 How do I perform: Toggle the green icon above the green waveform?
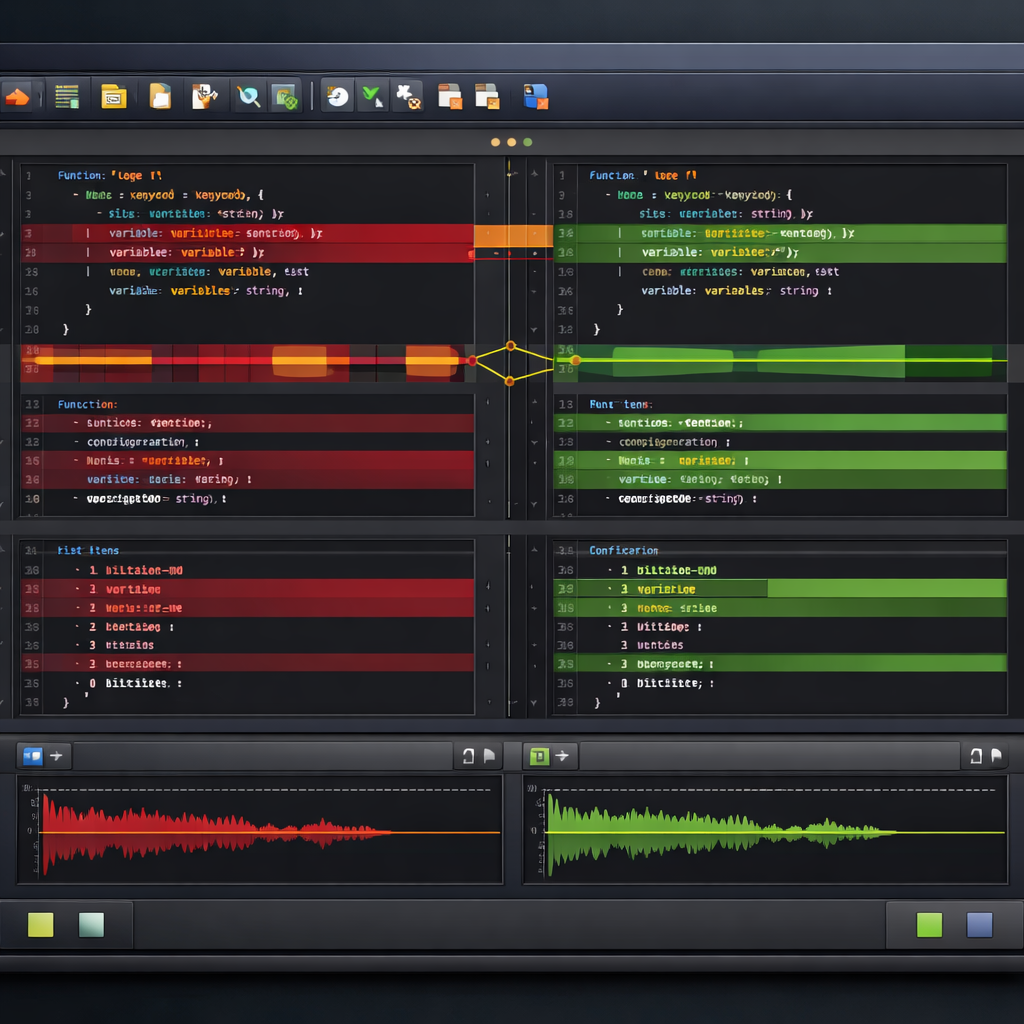pos(539,756)
